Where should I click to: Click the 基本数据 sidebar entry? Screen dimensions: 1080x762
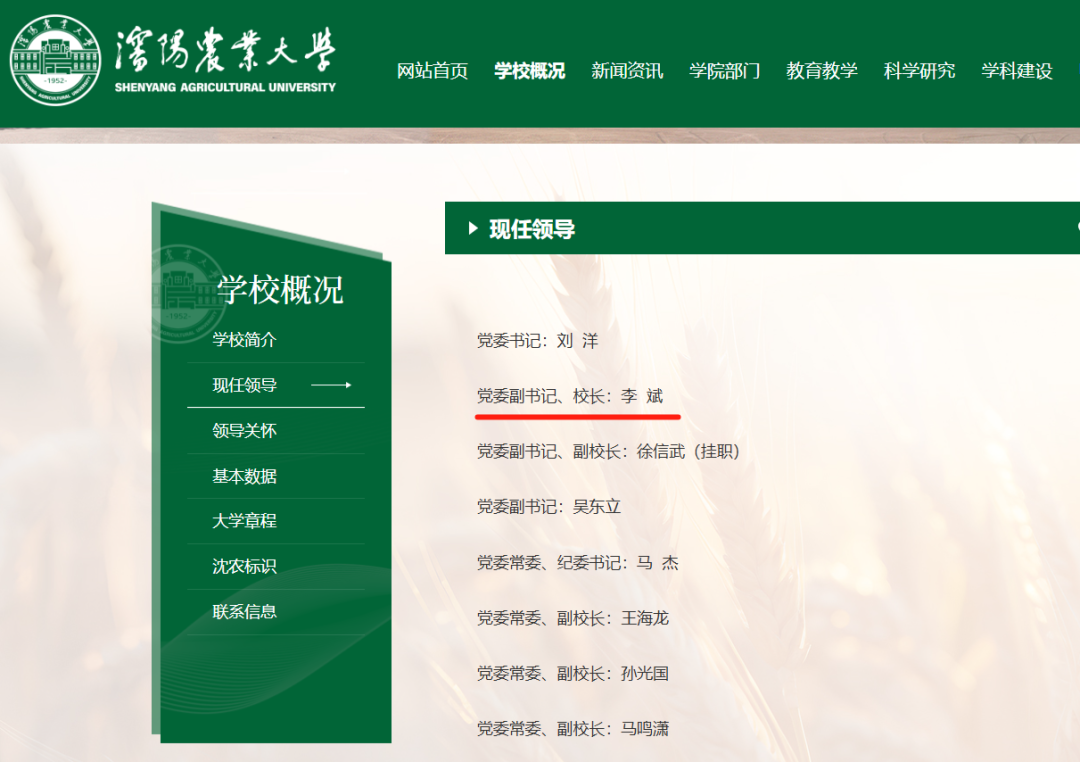pyautogui.click(x=247, y=476)
